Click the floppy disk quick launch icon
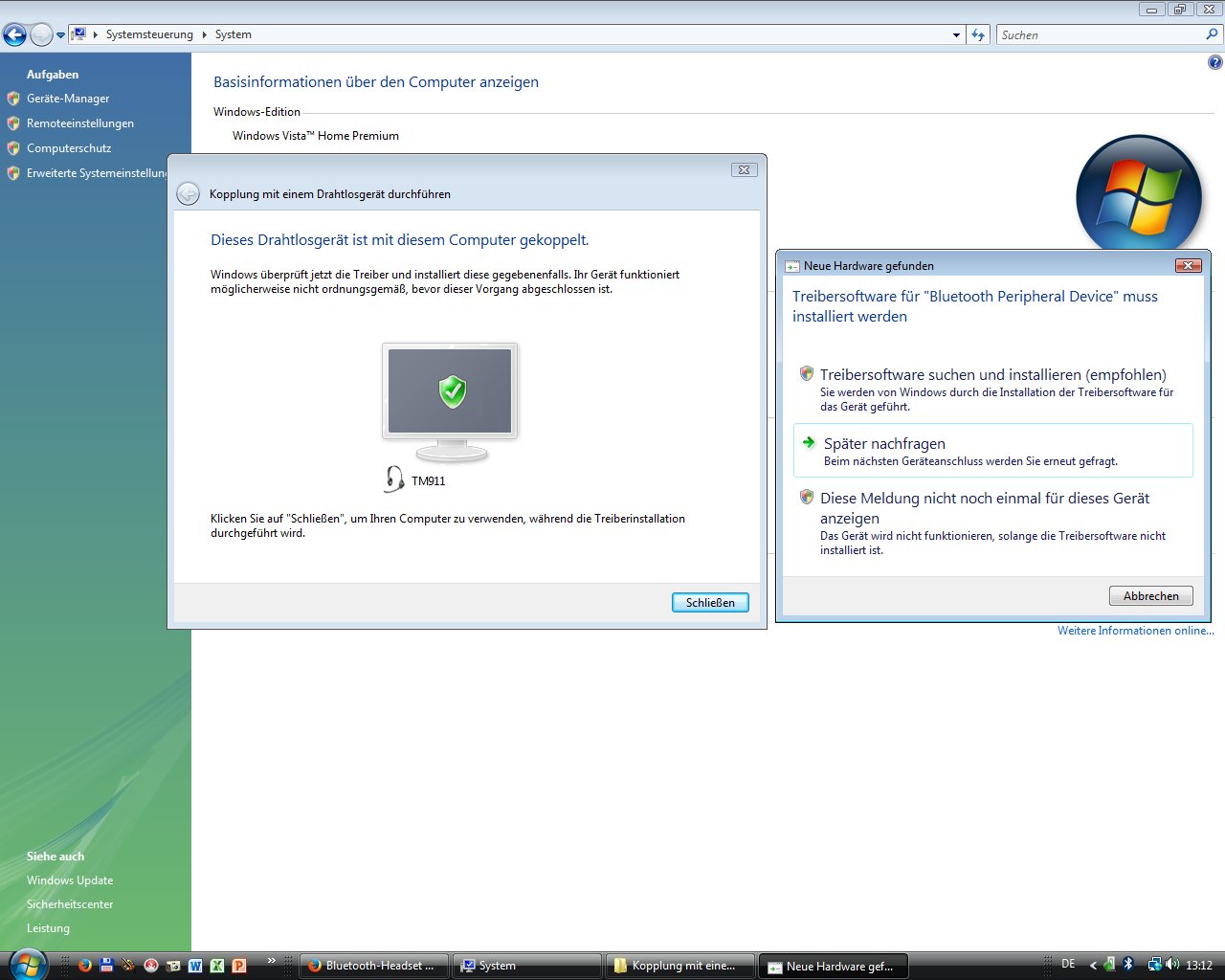 (106, 966)
